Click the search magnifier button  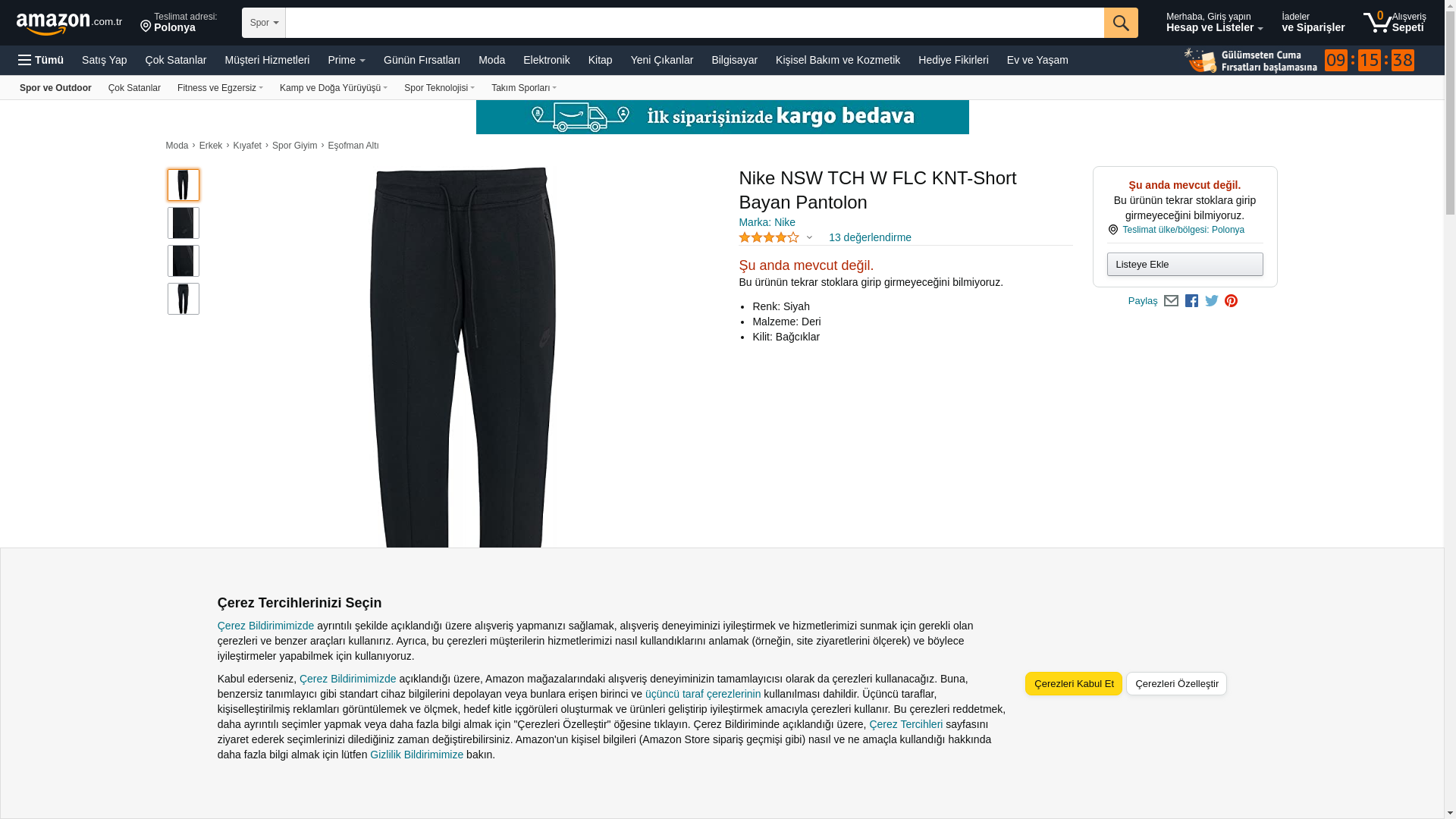(x=1121, y=23)
